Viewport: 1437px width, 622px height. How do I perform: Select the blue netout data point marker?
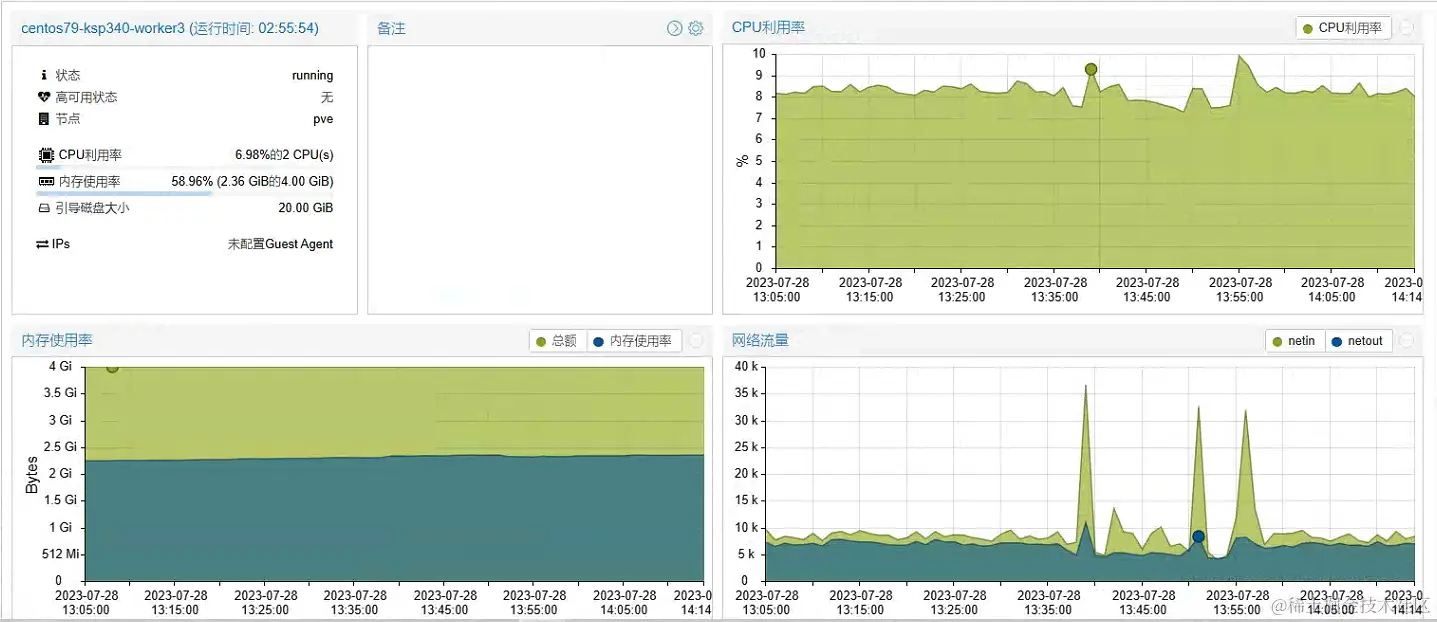pyautogui.click(x=1198, y=537)
